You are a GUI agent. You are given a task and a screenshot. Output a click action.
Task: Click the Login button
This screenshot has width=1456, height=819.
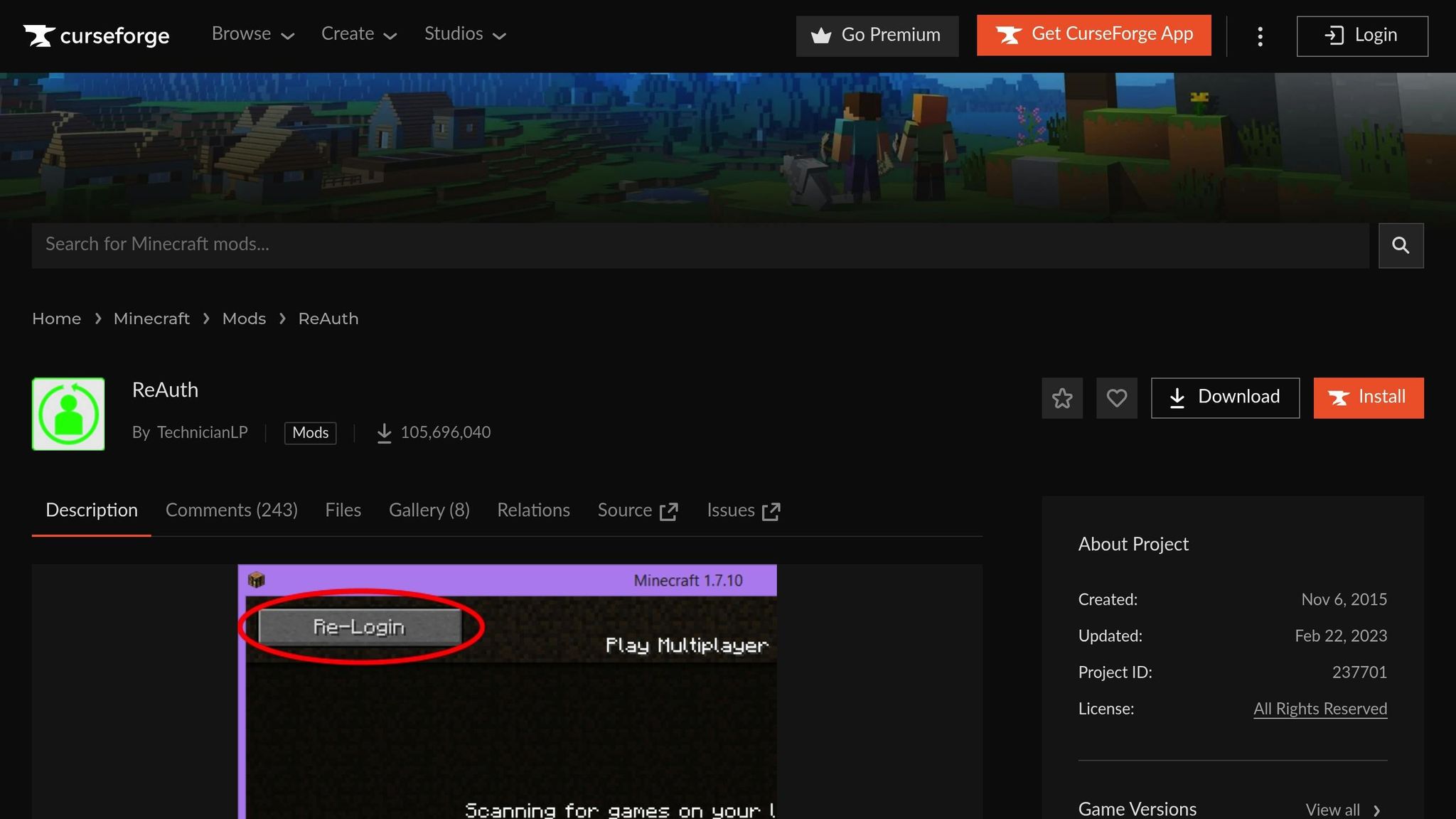tap(1361, 36)
